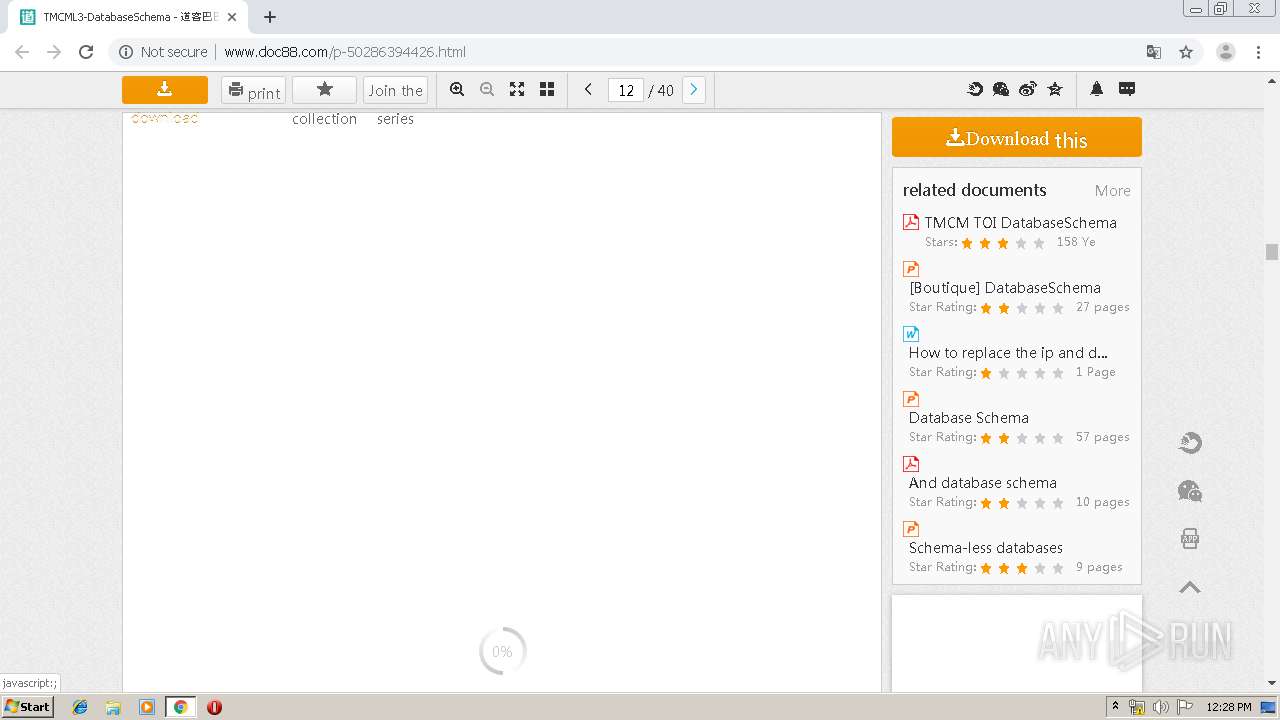Click PDF icon beside TMCM TOI DatabaseSchema

911,222
